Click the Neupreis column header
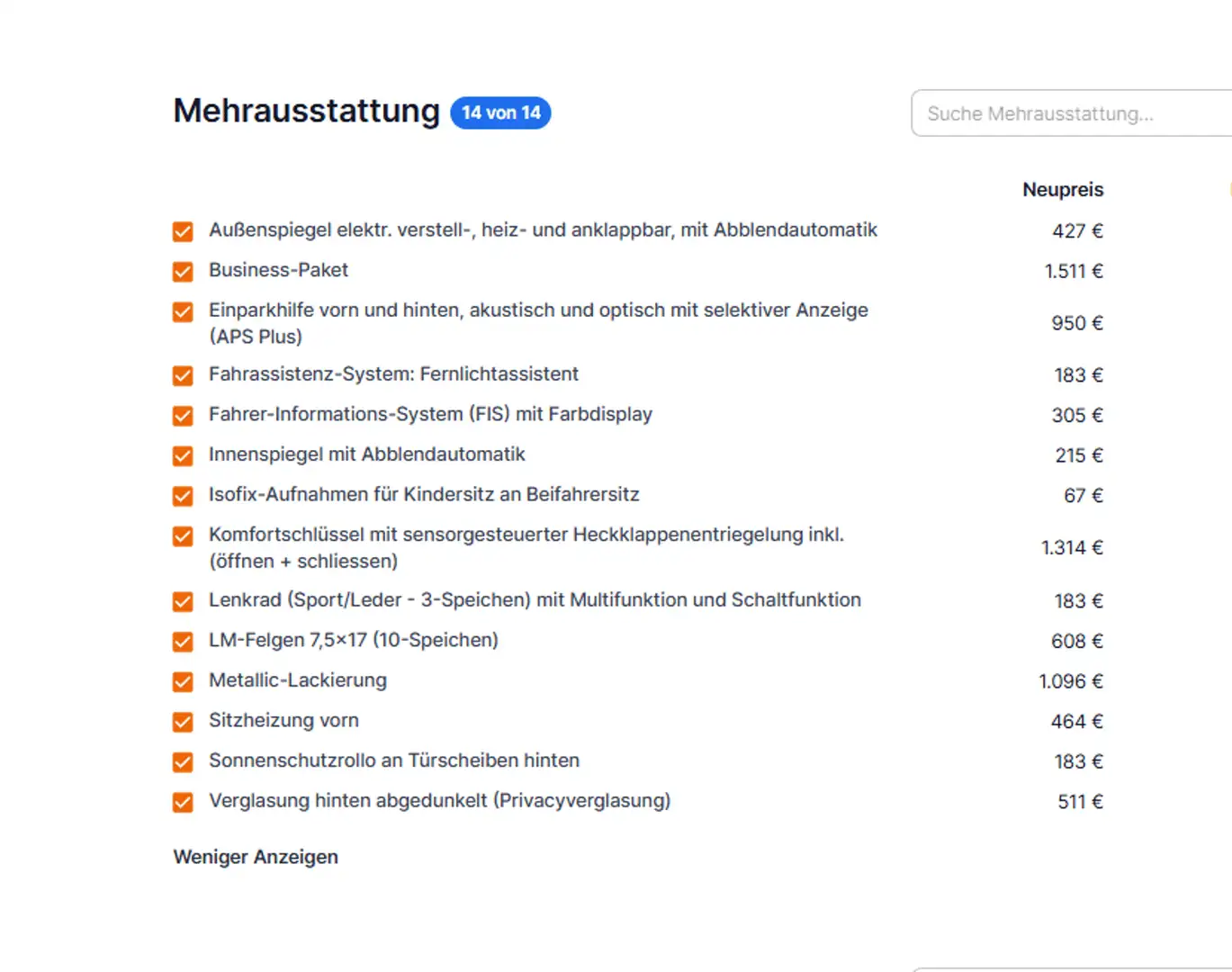Screen dimensions: 1232x972 [1062, 190]
